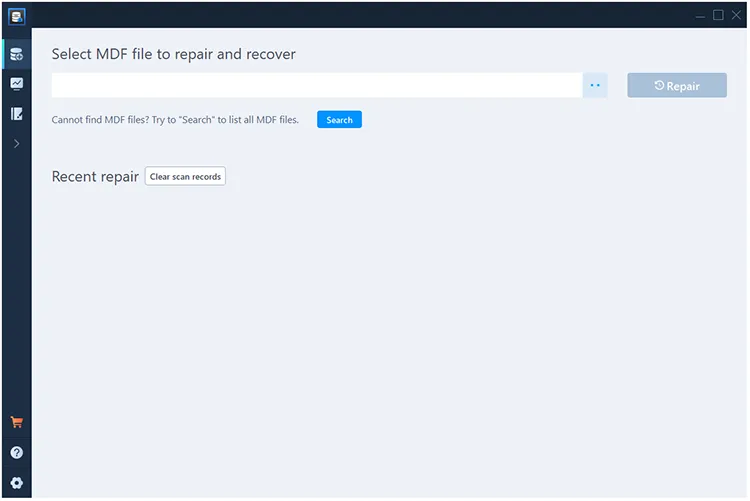
Task: Click the blue Search button
Action: tap(339, 120)
